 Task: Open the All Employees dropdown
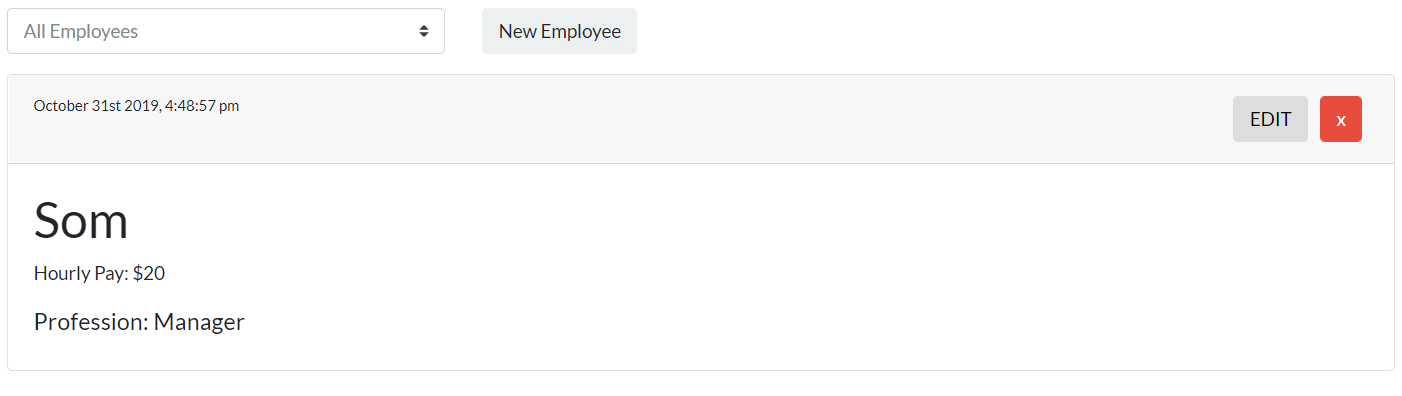click(226, 31)
